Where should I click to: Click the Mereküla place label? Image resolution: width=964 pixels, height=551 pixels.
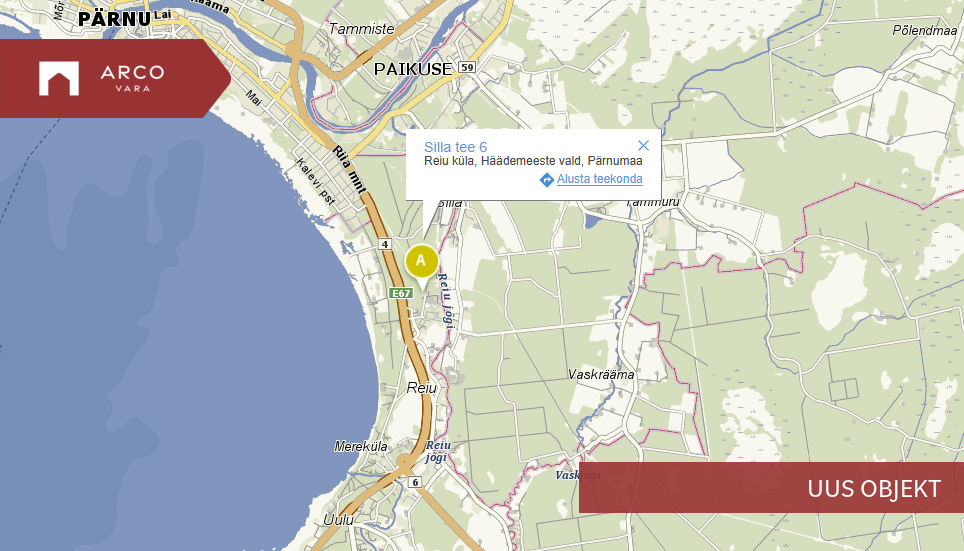[361, 446]
